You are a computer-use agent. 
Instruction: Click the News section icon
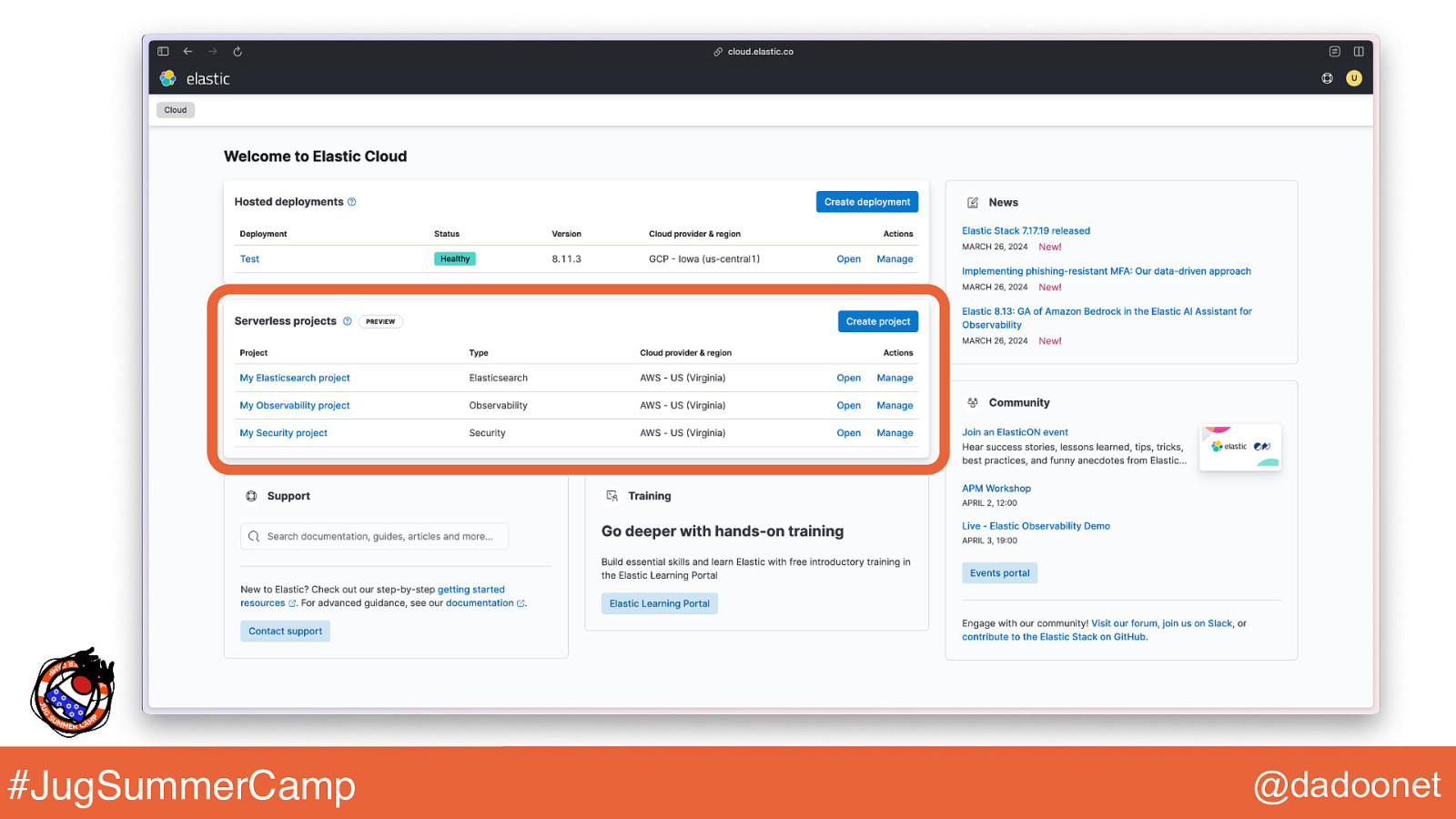[x=973, y=203]
